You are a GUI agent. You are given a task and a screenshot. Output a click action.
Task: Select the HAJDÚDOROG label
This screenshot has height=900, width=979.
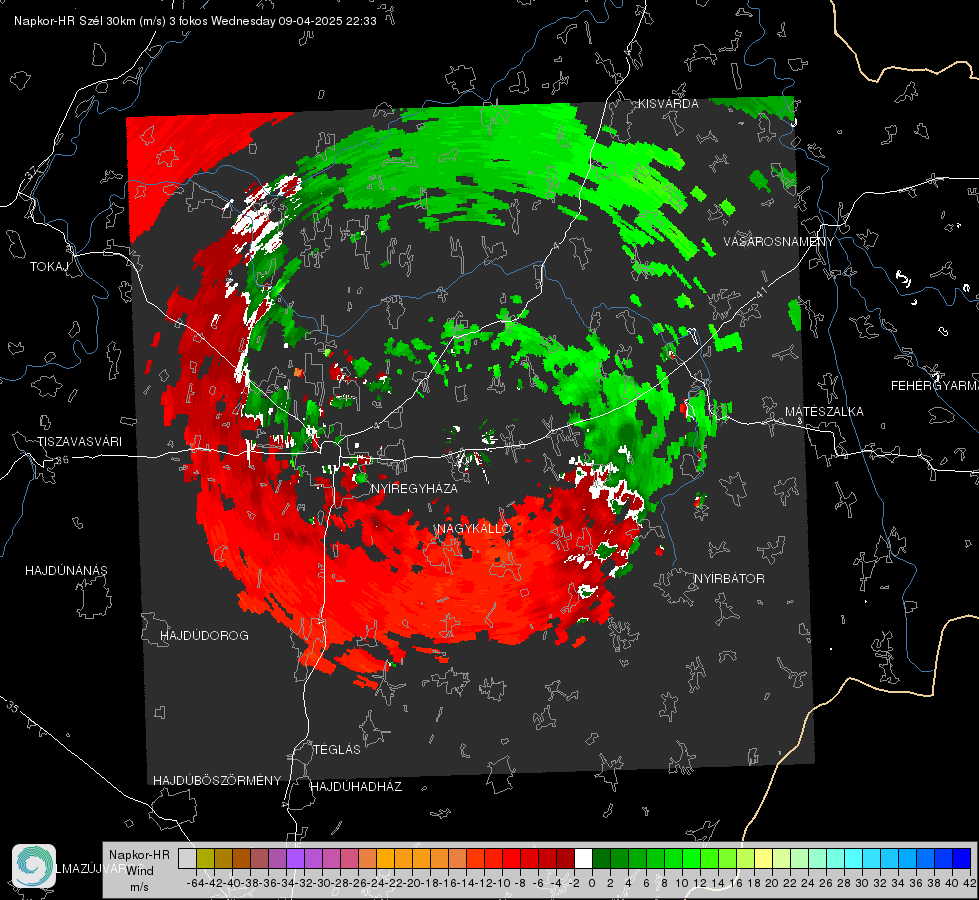coord(204,636)
